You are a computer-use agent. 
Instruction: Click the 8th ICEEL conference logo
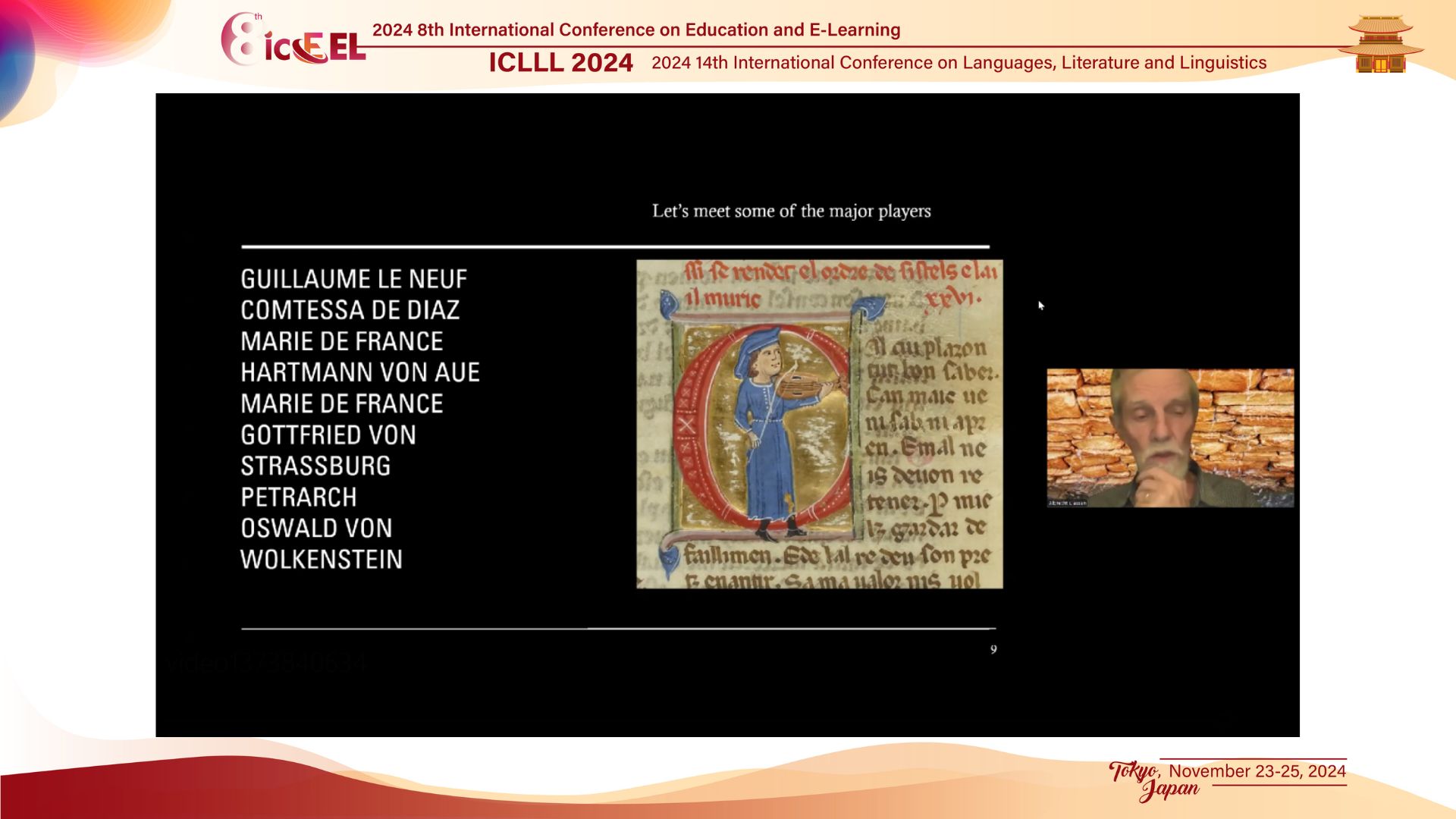pyautogui.click(x=293, y=39)
